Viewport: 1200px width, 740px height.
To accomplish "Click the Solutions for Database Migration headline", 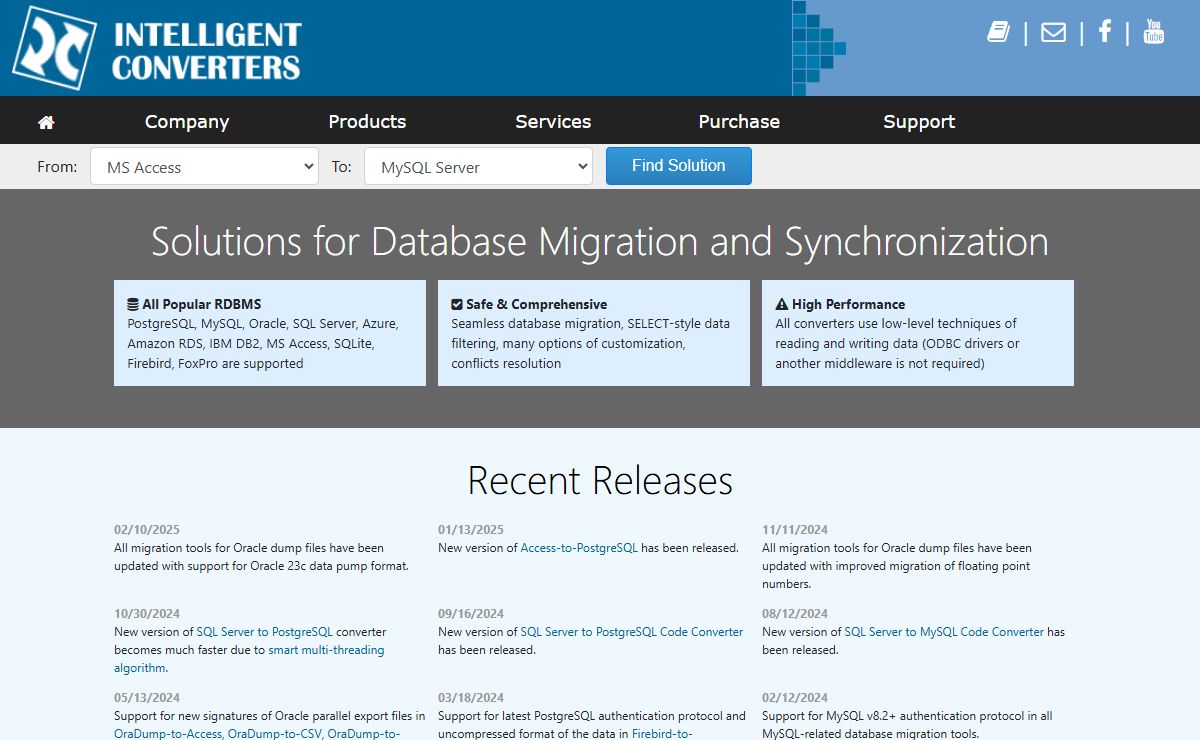I will click(600, 242).
